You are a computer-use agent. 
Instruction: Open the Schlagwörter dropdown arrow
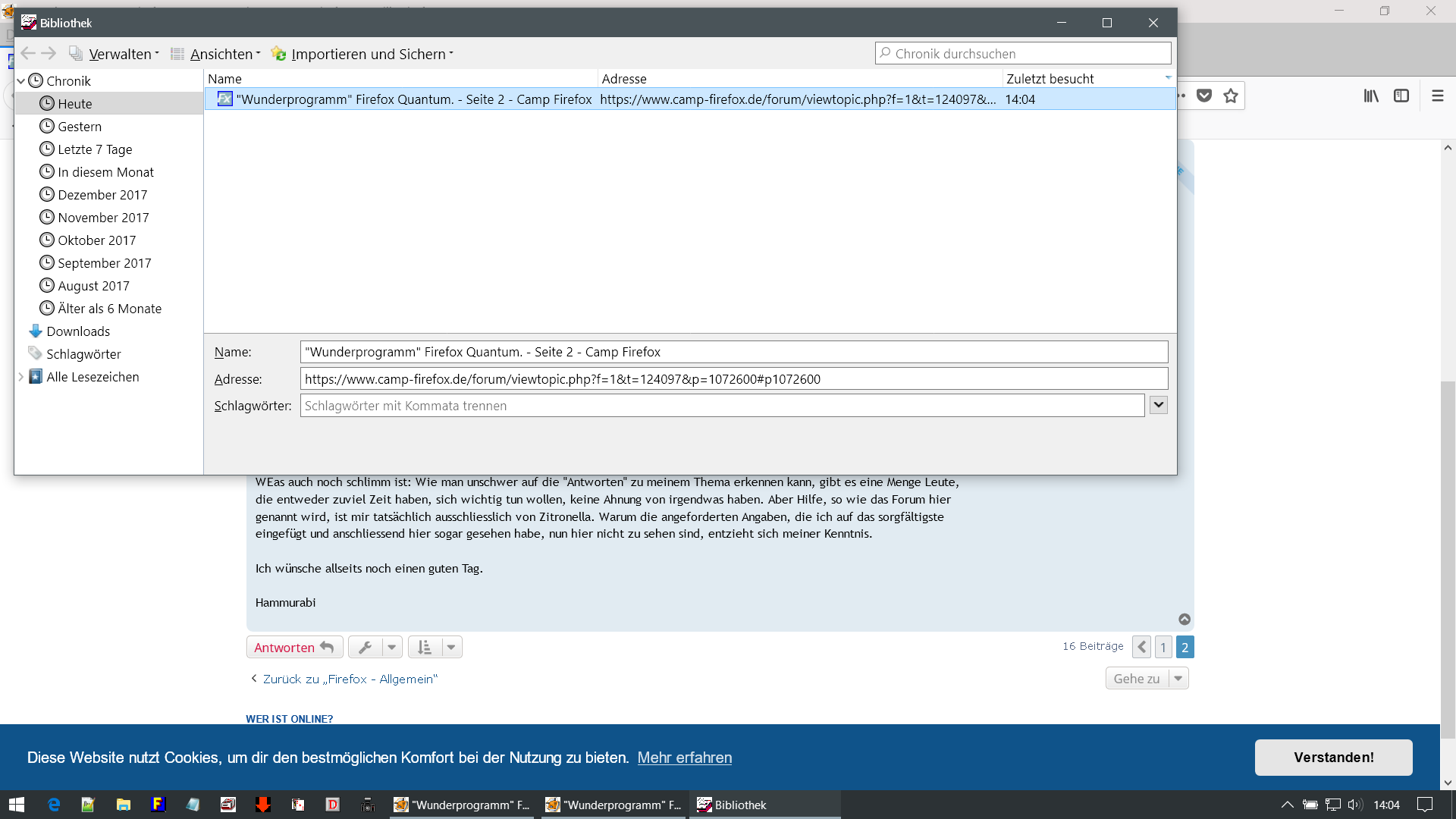pyautogui.click(x=1158, y=405)
